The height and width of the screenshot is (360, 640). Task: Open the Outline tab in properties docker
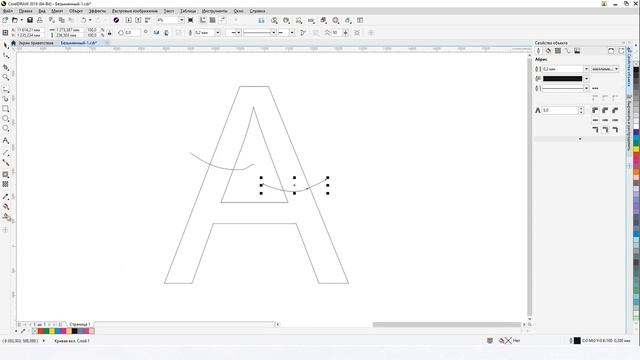[x=539, y=51]
